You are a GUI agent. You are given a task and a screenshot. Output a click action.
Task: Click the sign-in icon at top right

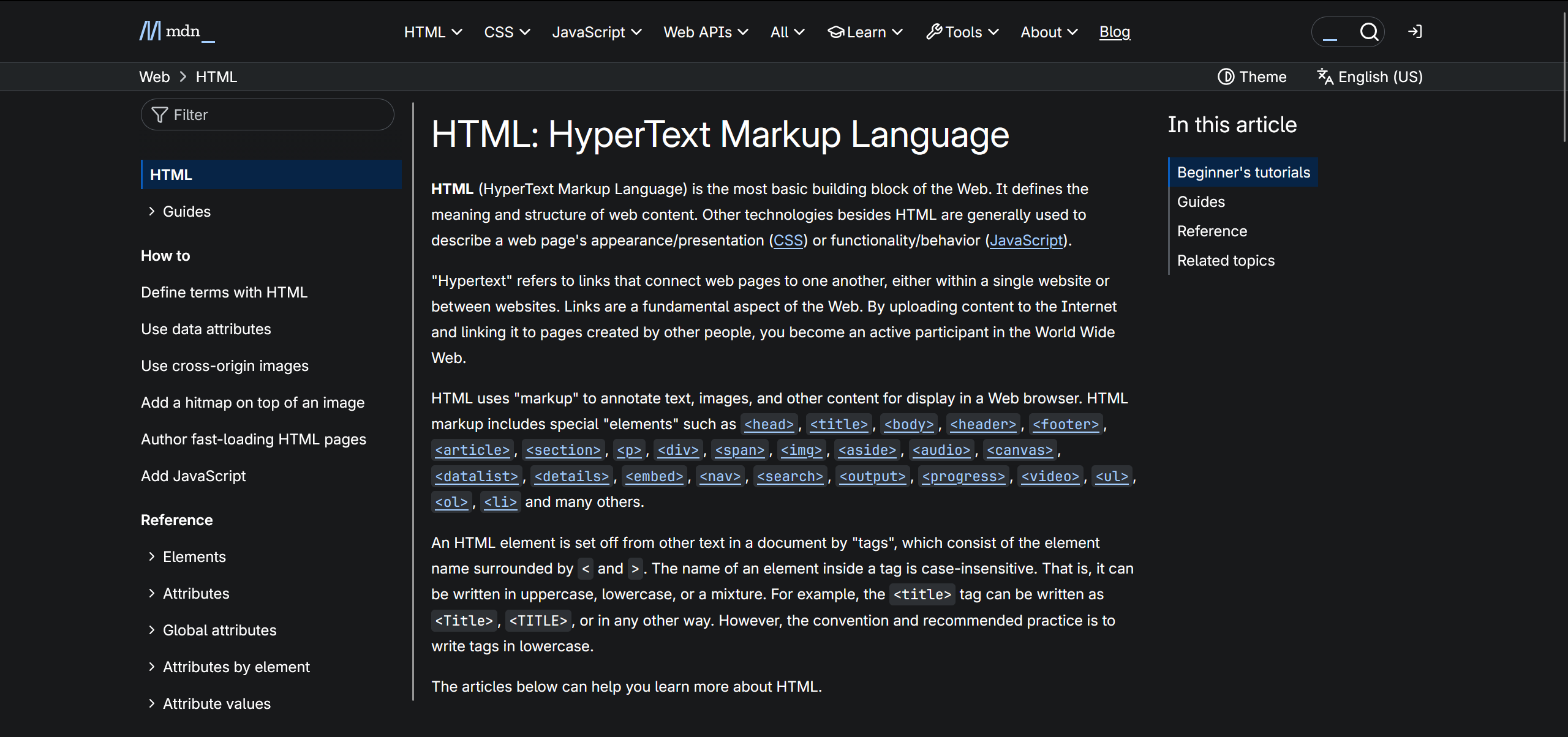(1415, 31)
